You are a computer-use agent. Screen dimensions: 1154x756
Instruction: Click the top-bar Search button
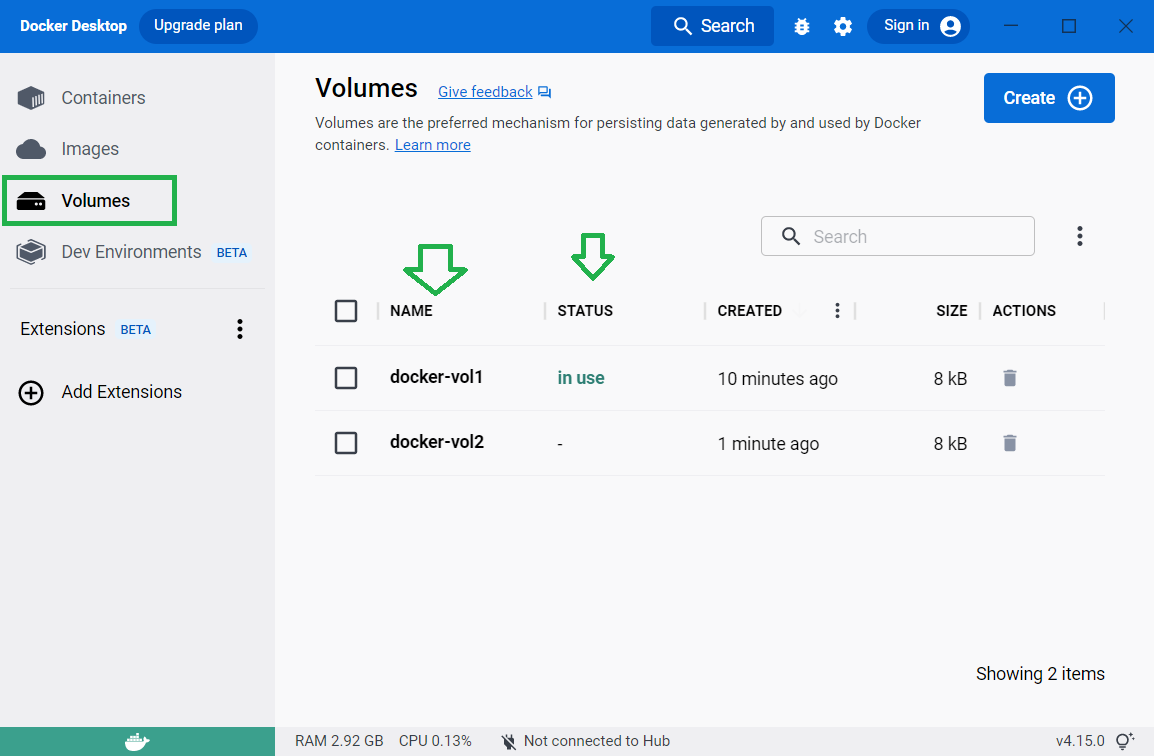tap(712, 26)
